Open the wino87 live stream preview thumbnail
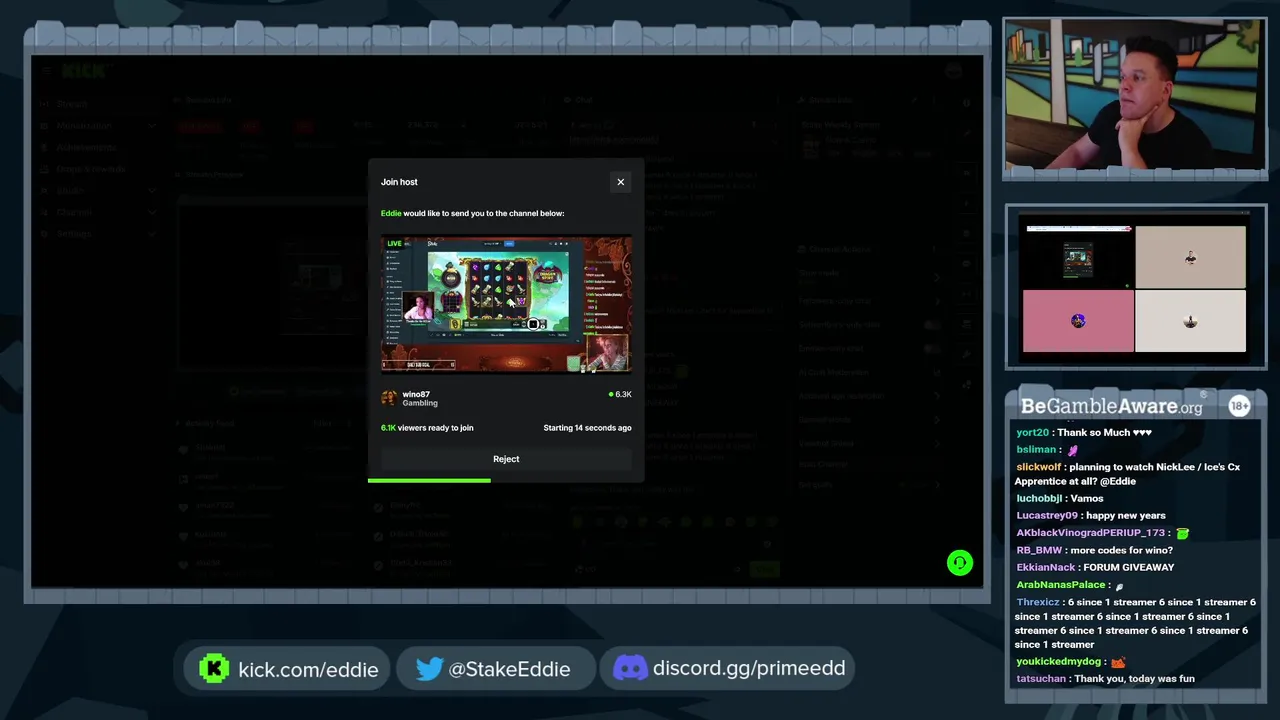1280x720 pixels. coord(506,304)
